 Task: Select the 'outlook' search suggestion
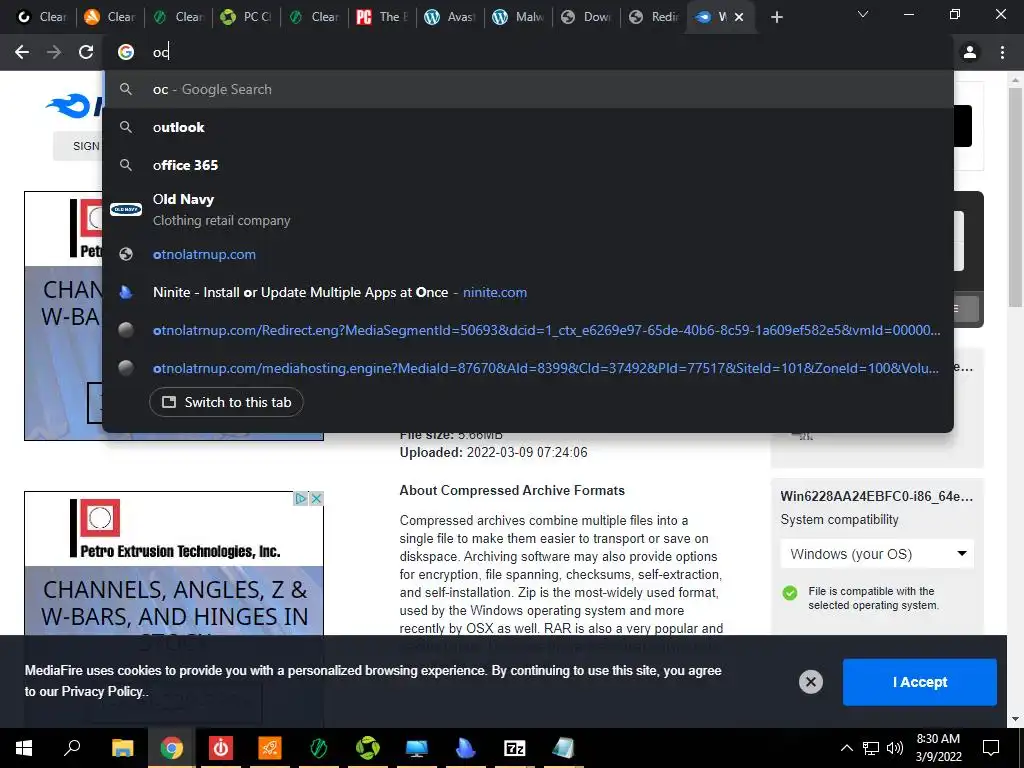click(528, 127)
